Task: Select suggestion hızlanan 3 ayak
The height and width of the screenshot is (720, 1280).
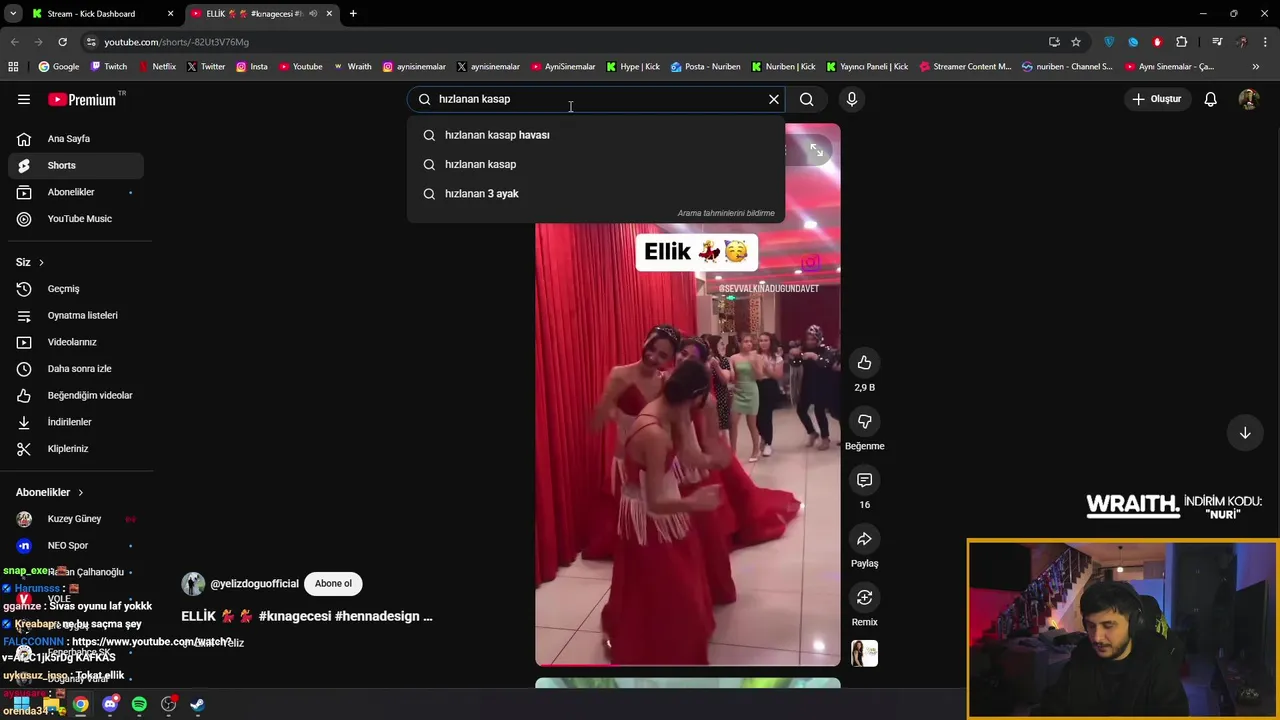Action: [596, 193]
